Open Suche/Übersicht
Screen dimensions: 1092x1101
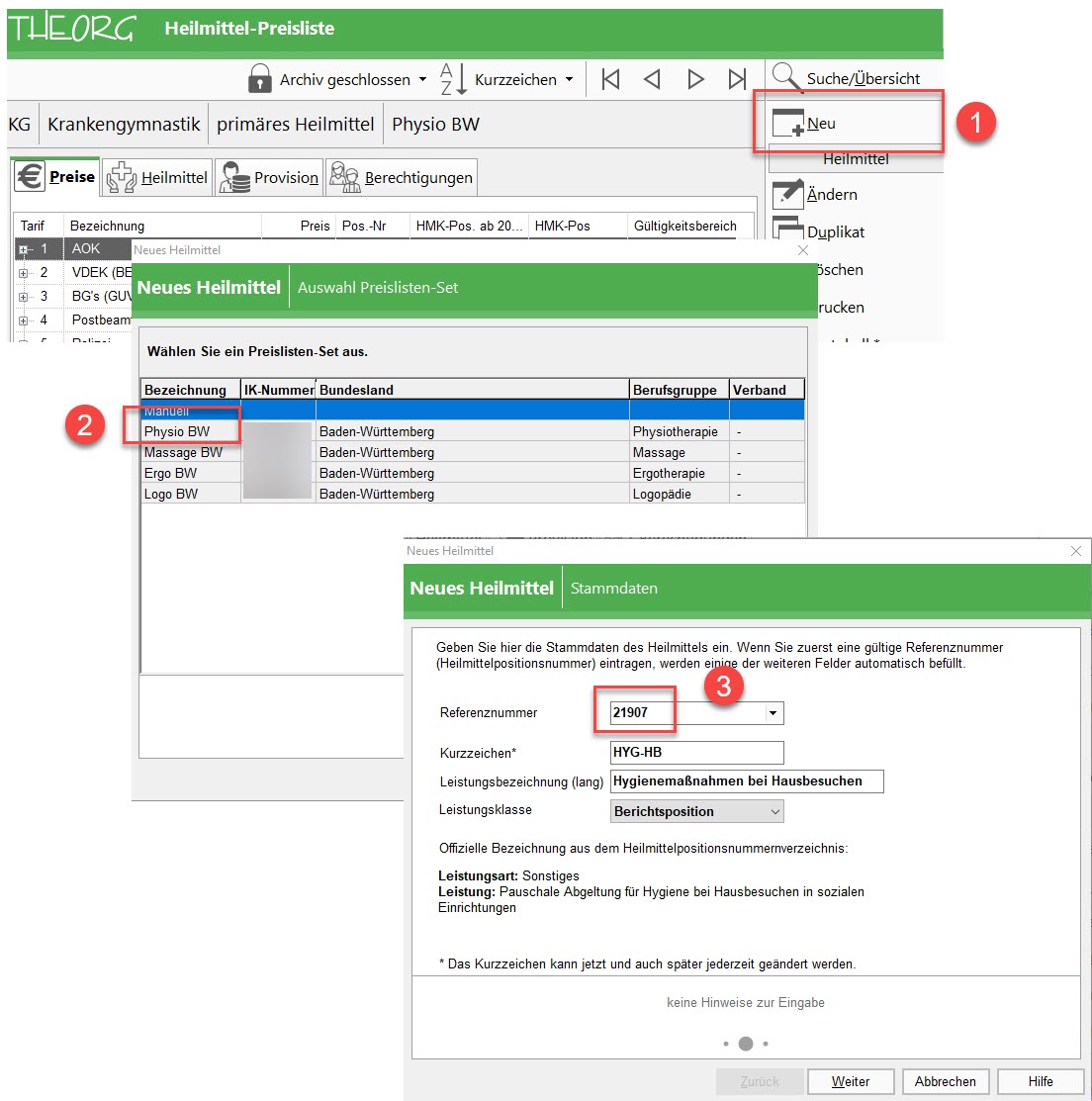click(854, 78)
